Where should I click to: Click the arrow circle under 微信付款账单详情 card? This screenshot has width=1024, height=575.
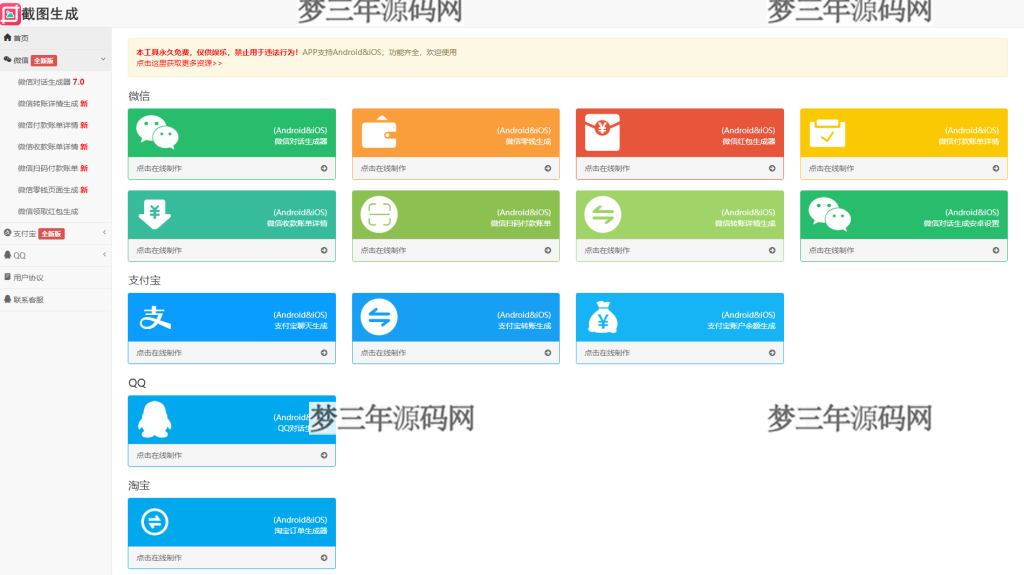coord(996,169)
